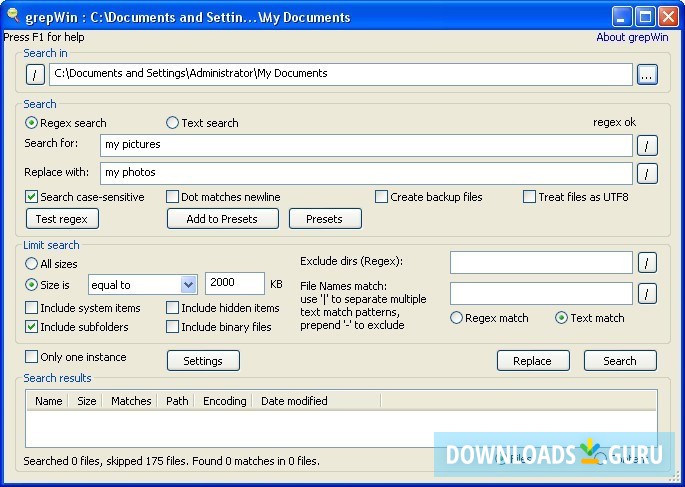
Task: Sort results by Size column header
Action: 86,401
